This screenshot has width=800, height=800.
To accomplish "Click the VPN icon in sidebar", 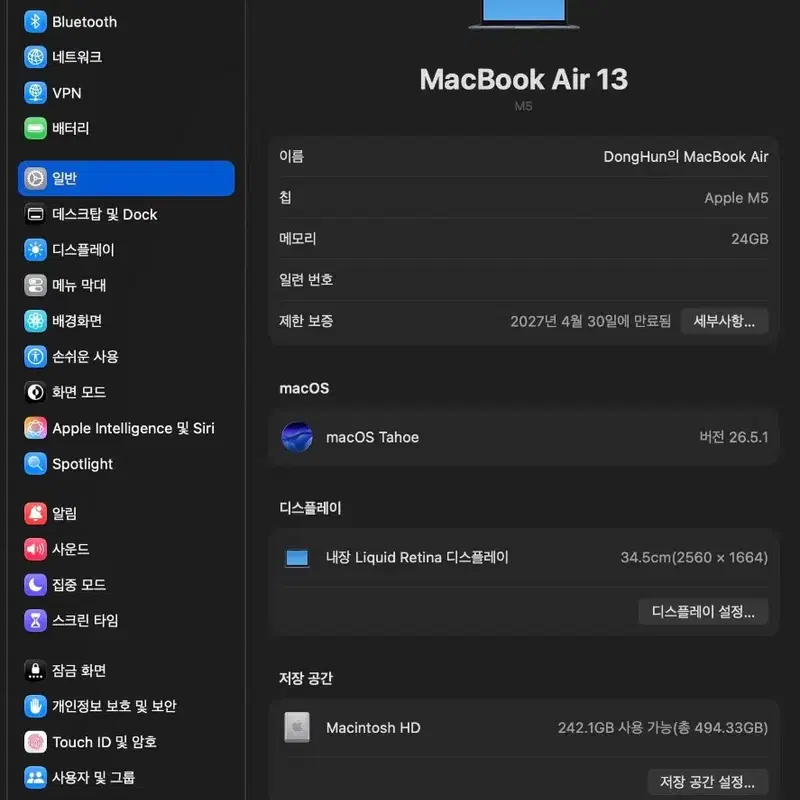I will [x=35, y=93].
